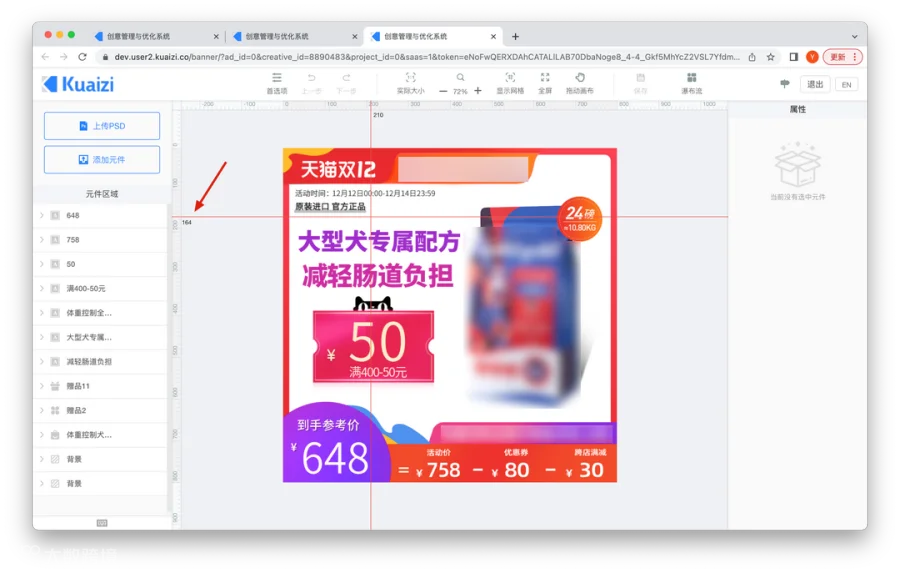Click the Kuaizi logo
This screenshot has height=573, width=900.
[78, 84]
